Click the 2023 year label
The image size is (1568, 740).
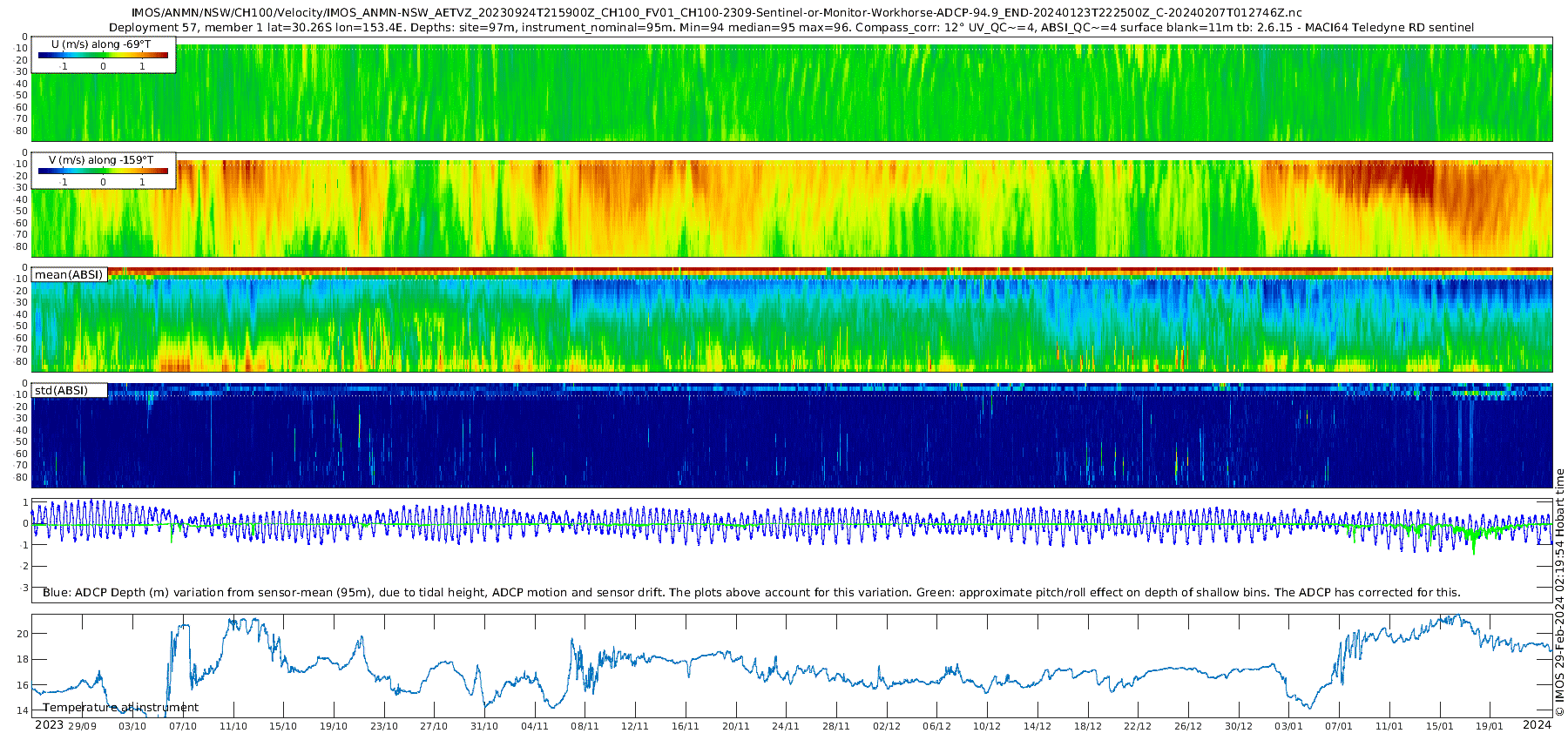[x=49, y=725]
